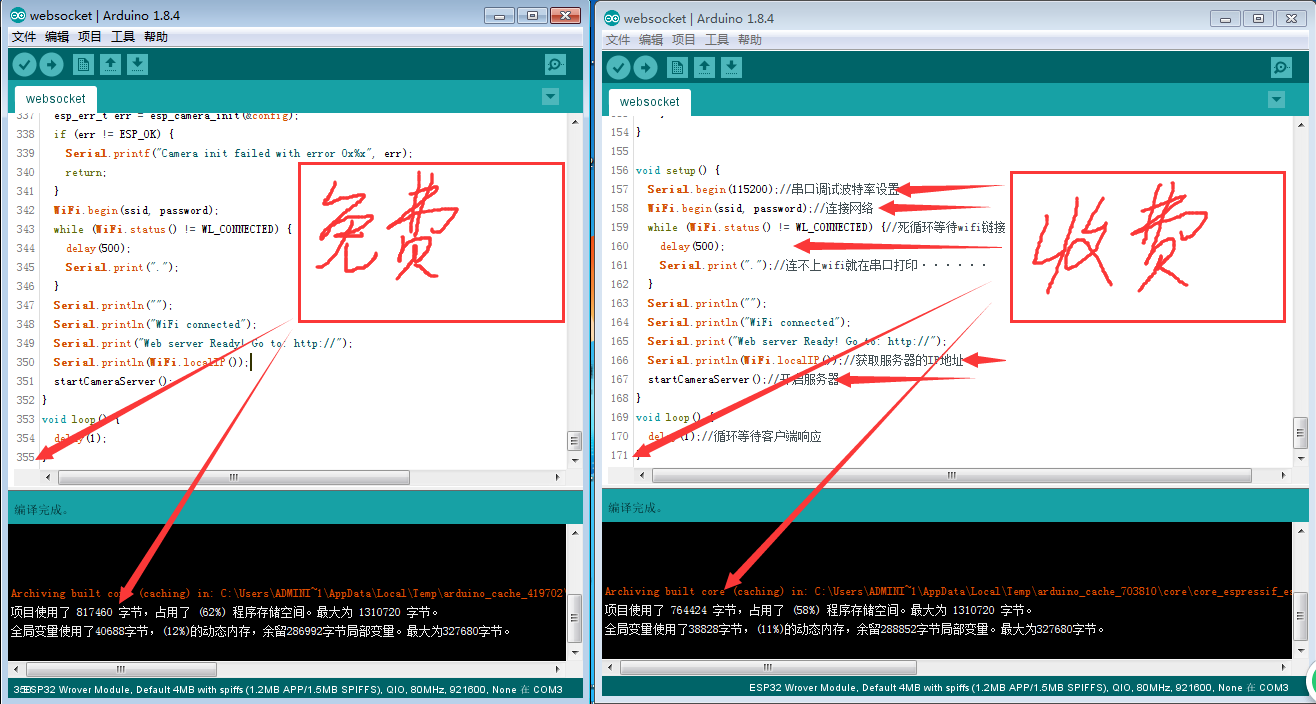1316x704 pixels.
Task: Open the 工具 menu in left window
Action: pyautogui.click(x=121, y=35)
